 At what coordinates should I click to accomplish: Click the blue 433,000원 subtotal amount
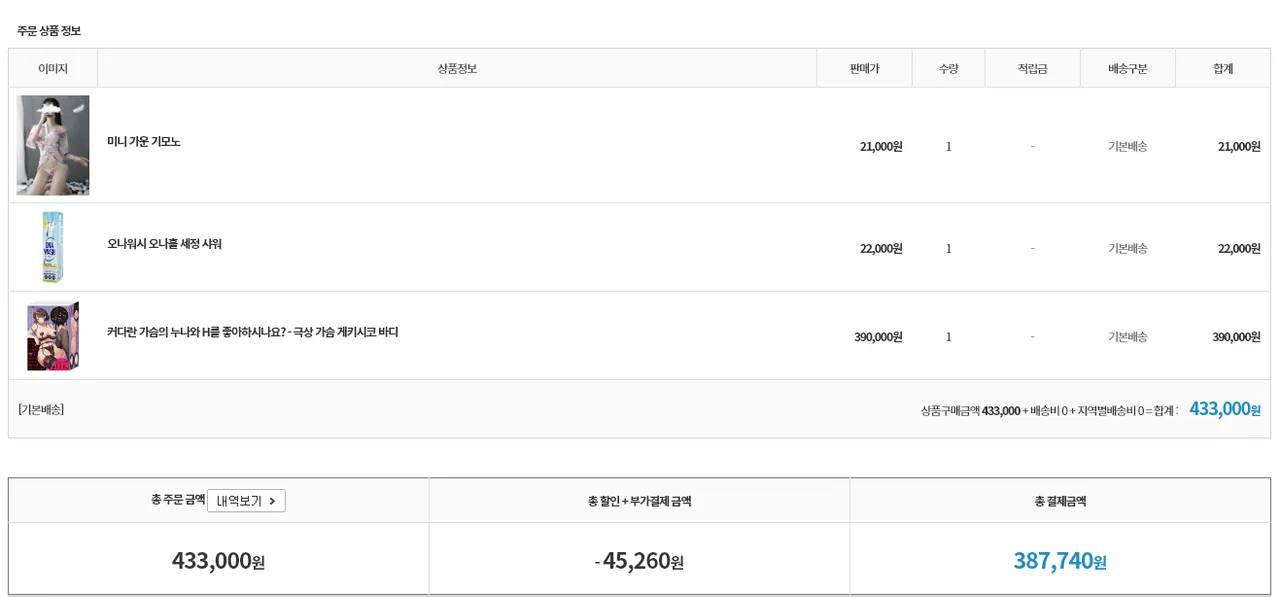[x=1224, y=409]
